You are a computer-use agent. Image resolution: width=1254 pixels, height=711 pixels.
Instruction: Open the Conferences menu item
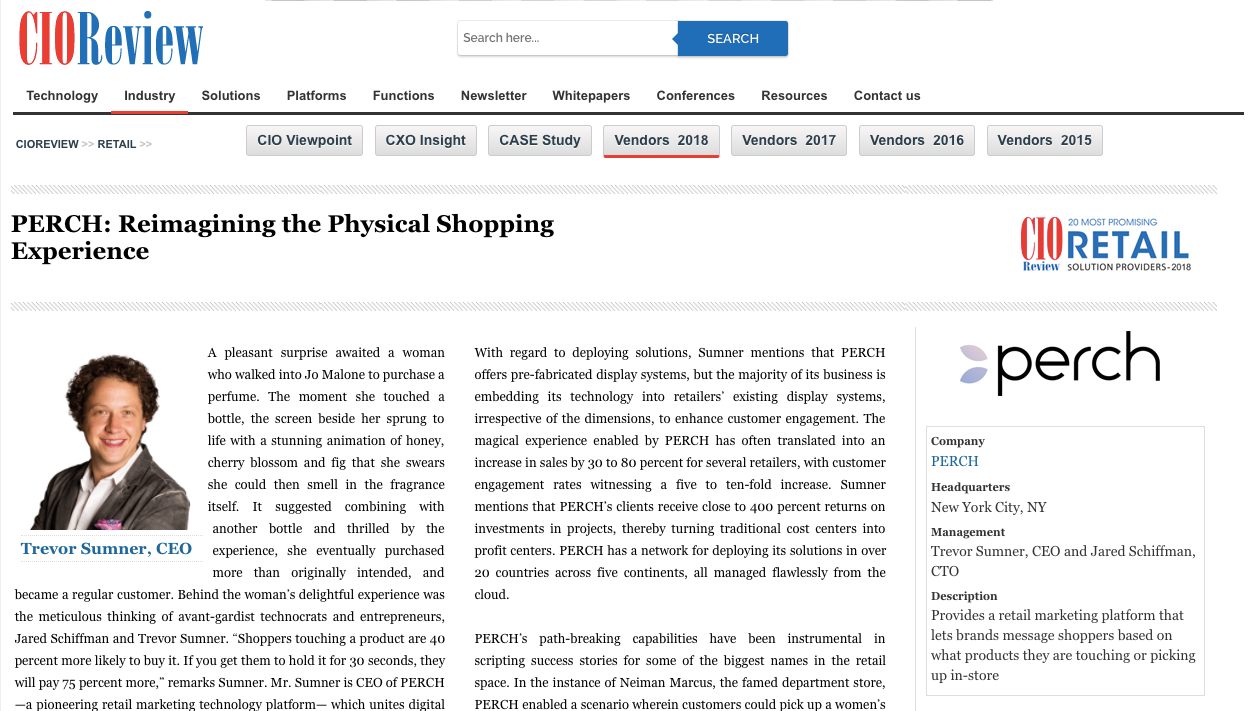coord(695,96)
